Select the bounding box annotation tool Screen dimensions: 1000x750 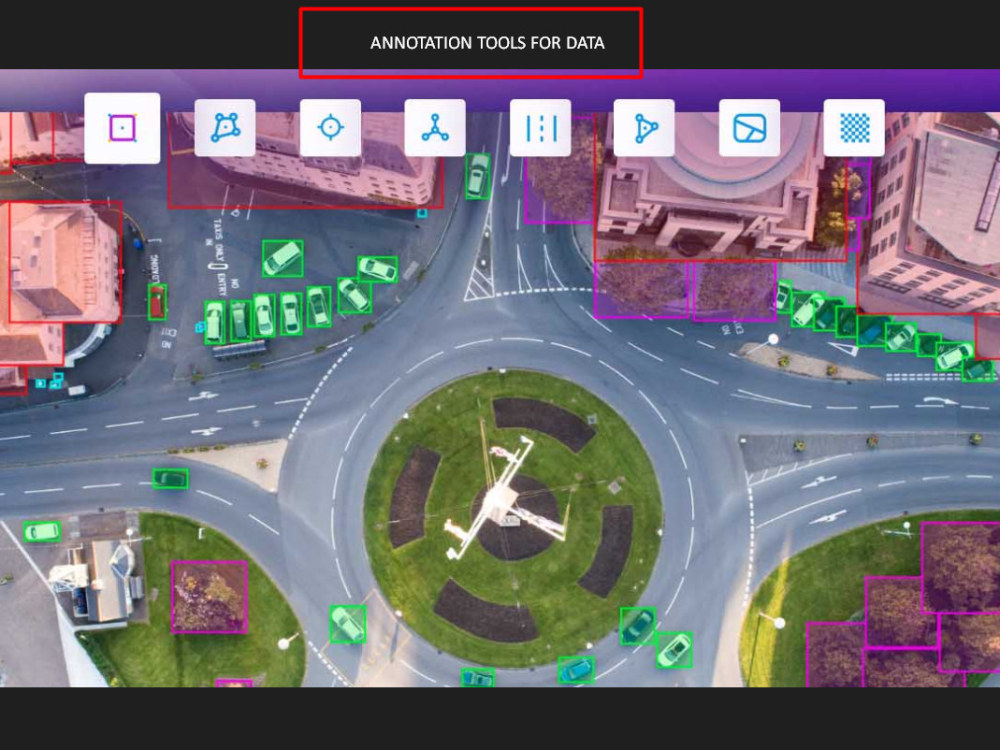pyautogui.click(x=122, y=128)
